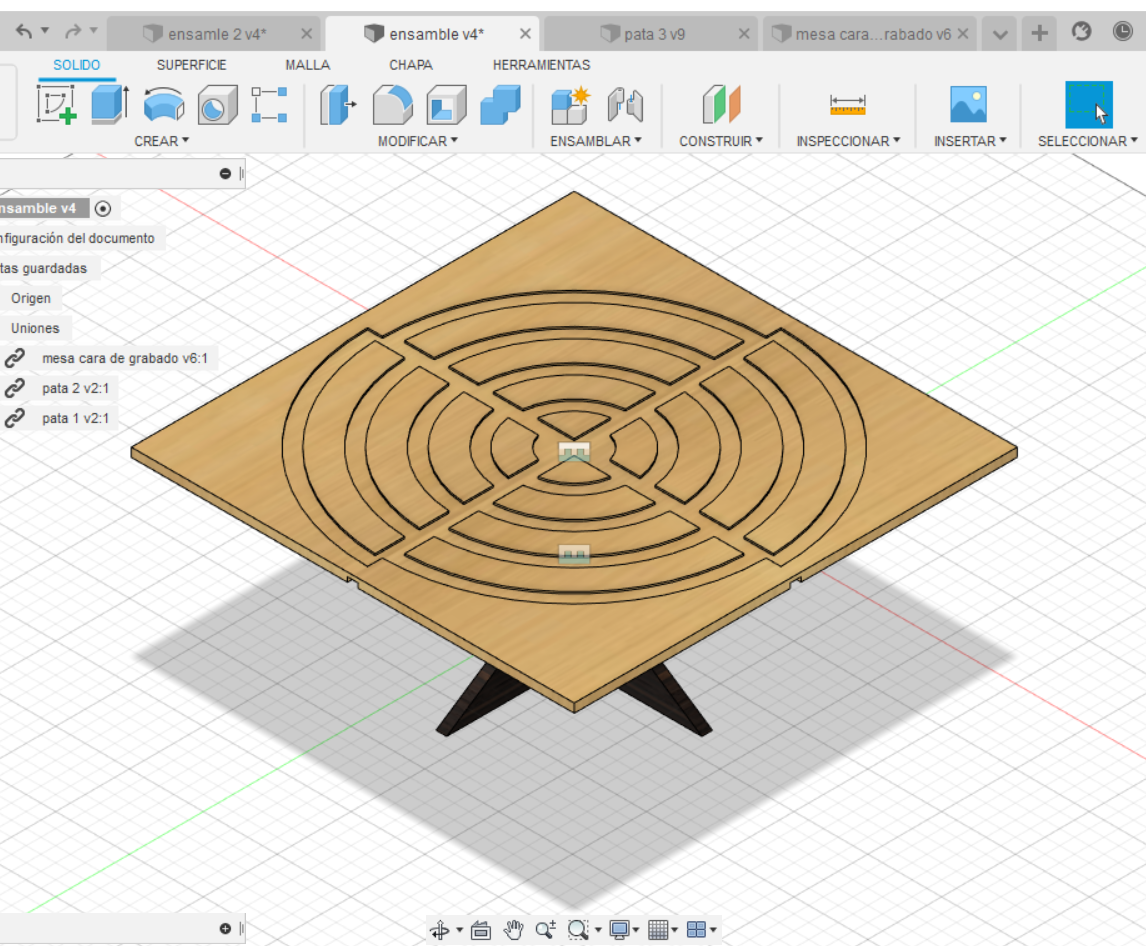The height and width of the screenshot is (946, 1146).
Task: Open the MODIFICAR dropdown menu
Action: click(417, 141)
